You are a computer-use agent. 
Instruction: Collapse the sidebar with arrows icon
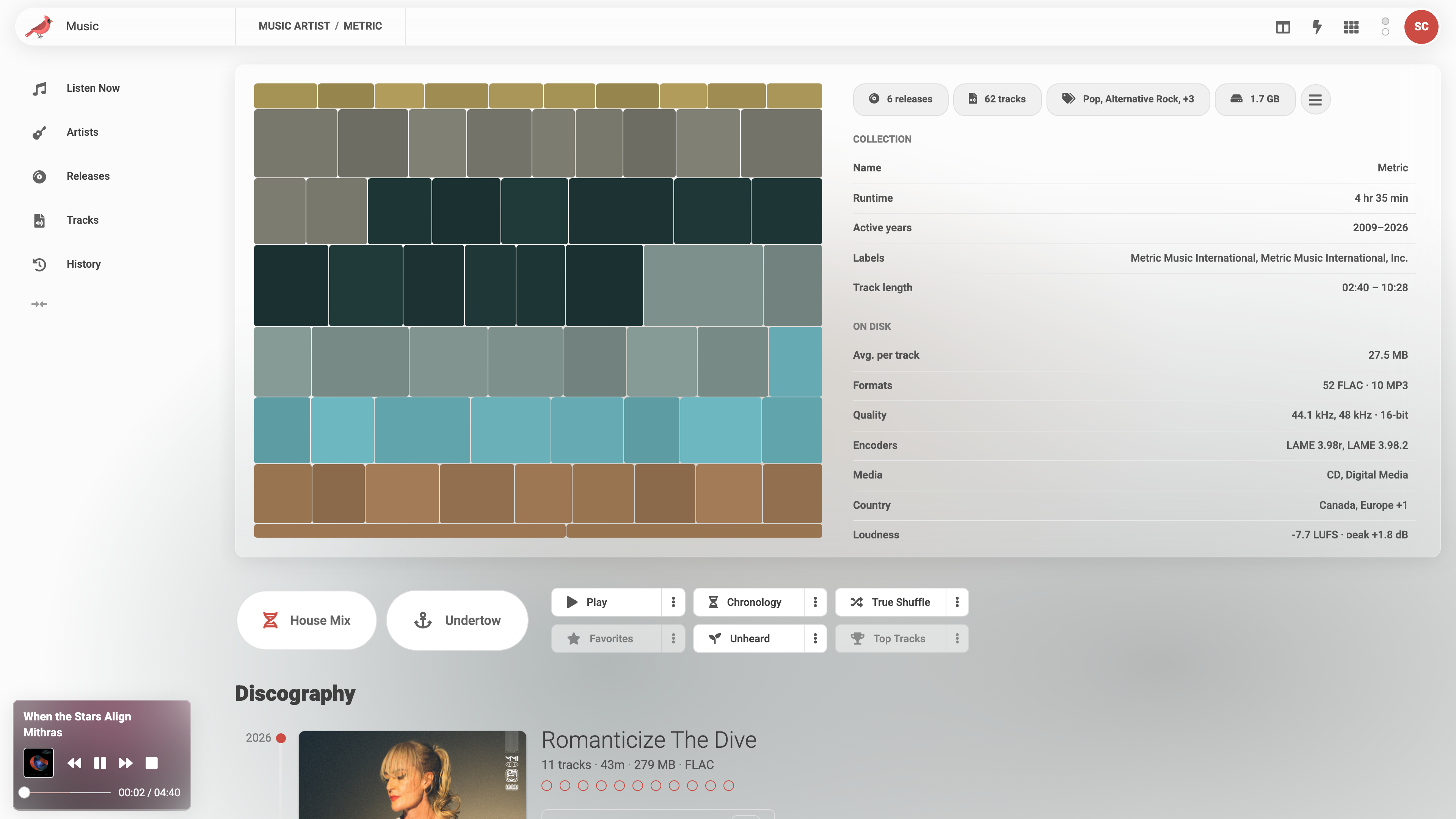39,304
